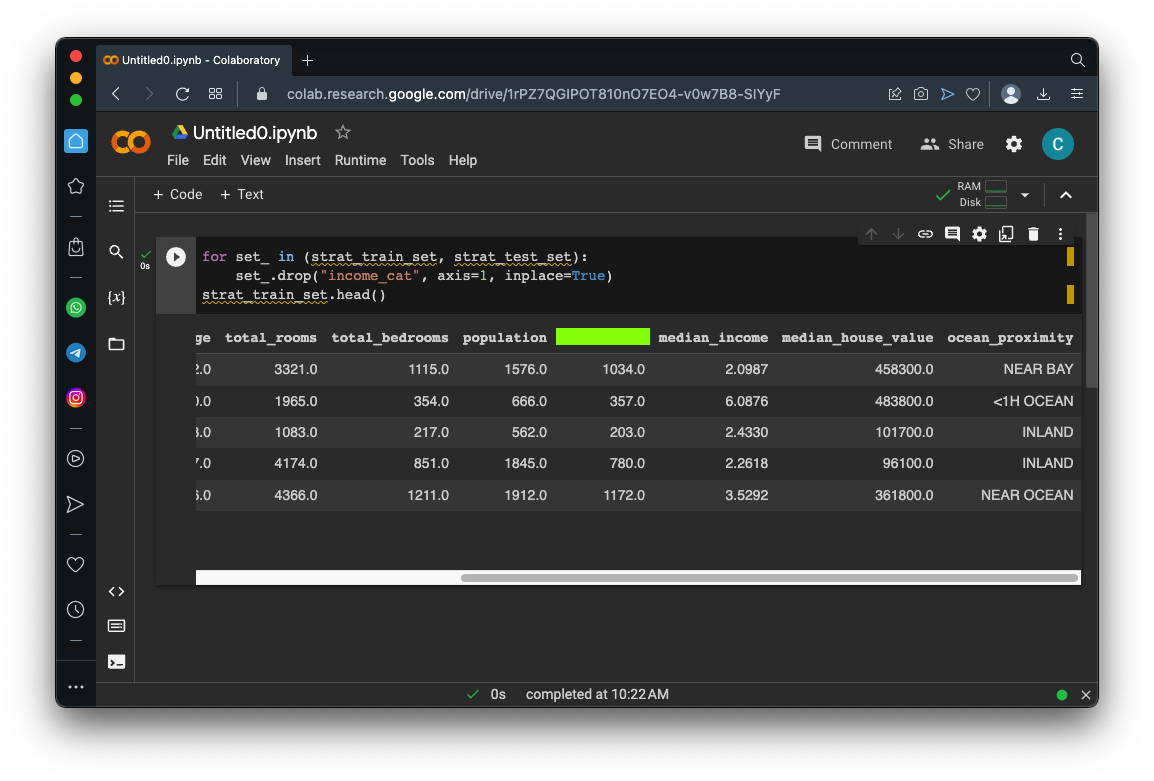
Task: Open the Runtime menu
Action: pos(360,160)
